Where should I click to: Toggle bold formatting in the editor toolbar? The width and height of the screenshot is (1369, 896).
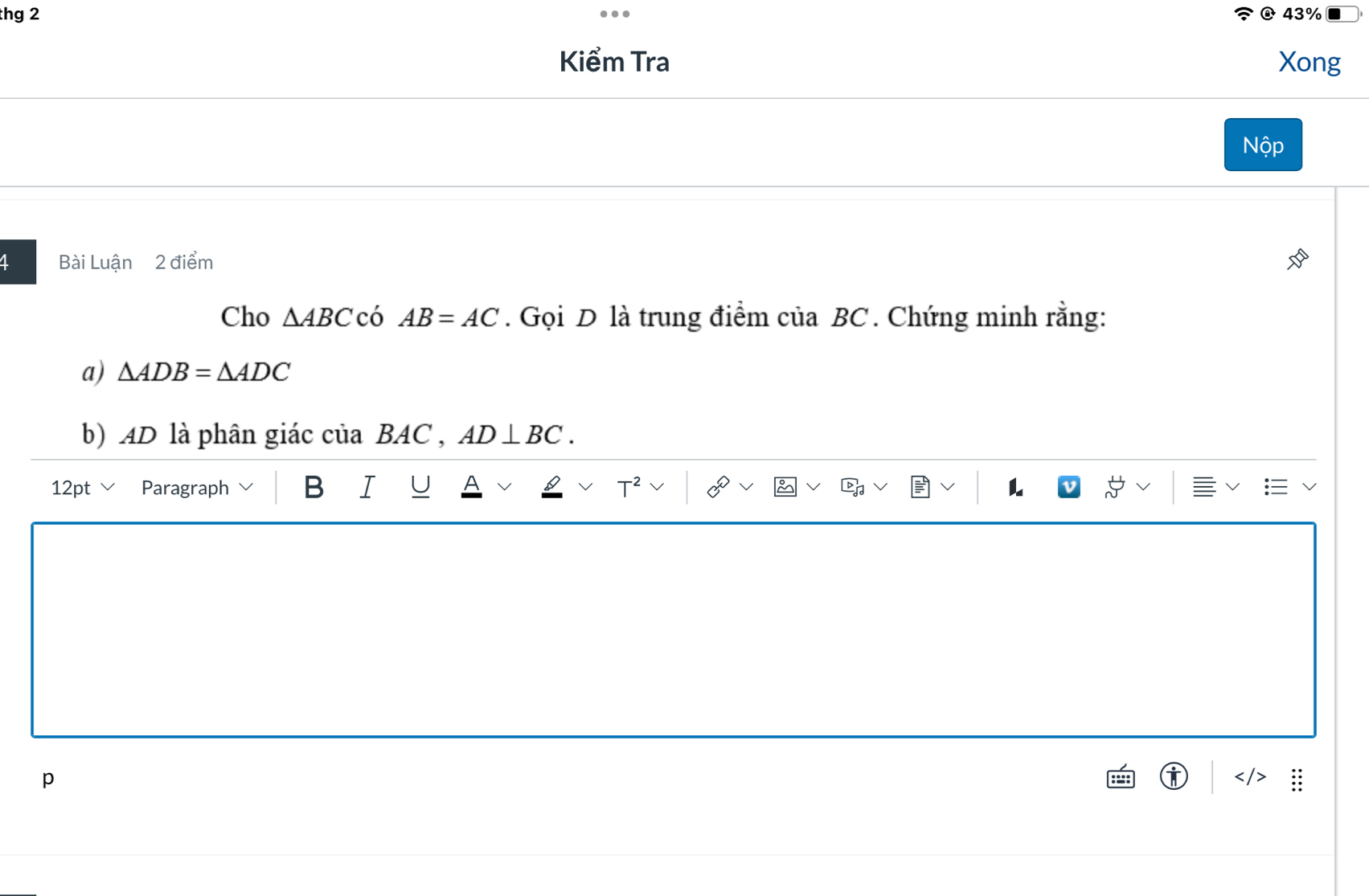314,487
